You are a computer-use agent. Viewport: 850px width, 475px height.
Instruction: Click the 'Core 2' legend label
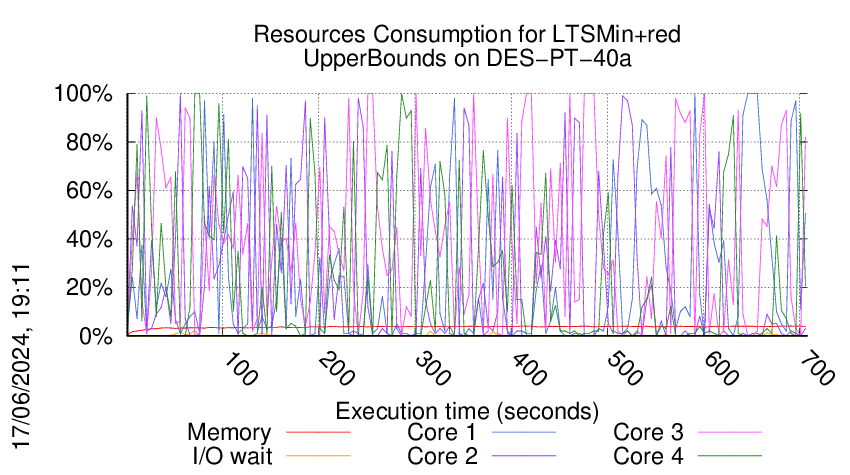click(x=442, y=456)
